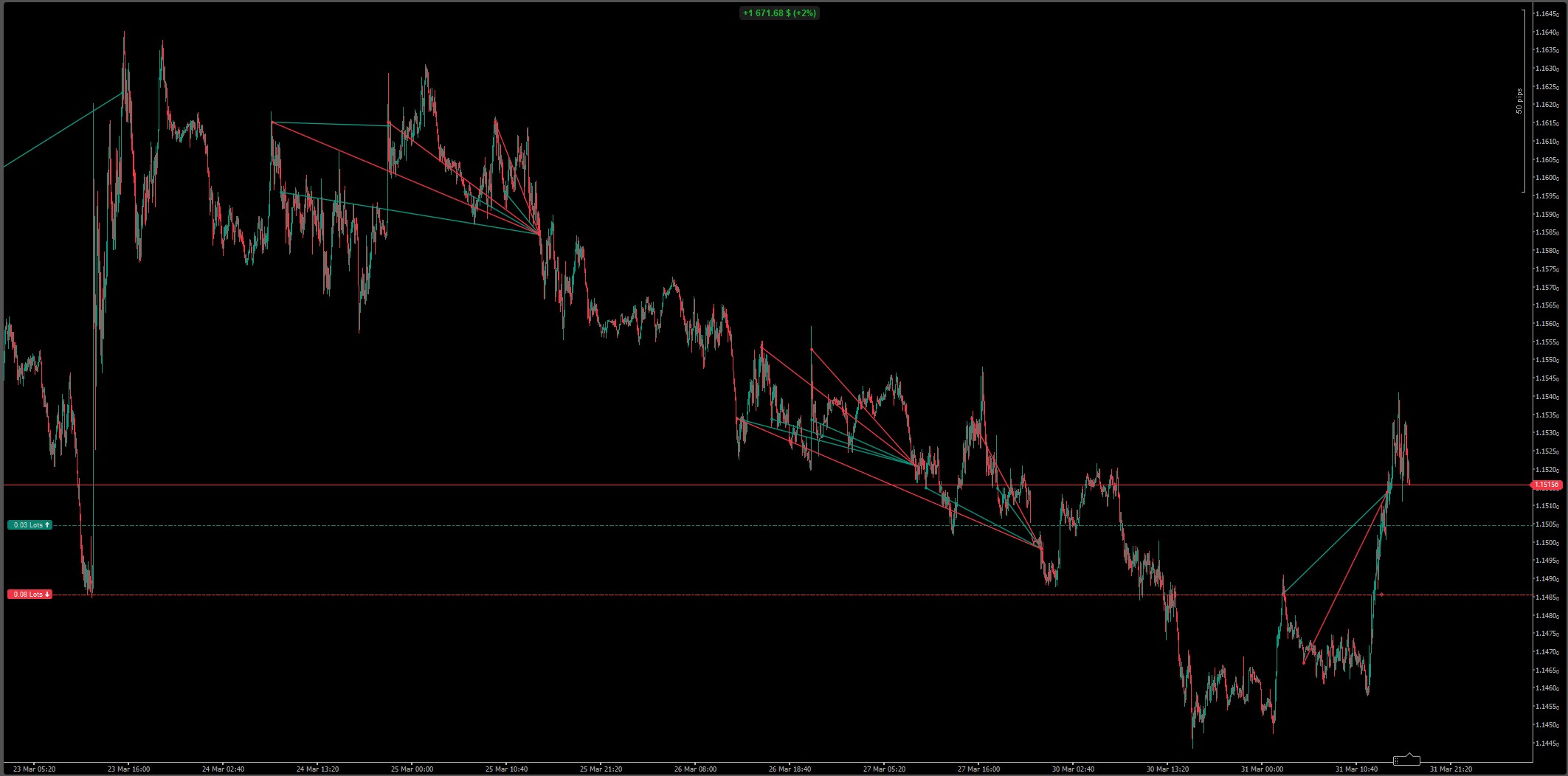Click the 1.1645 label on the price axis
This screenshot has width=1568, height=776.
(1547, 14)
